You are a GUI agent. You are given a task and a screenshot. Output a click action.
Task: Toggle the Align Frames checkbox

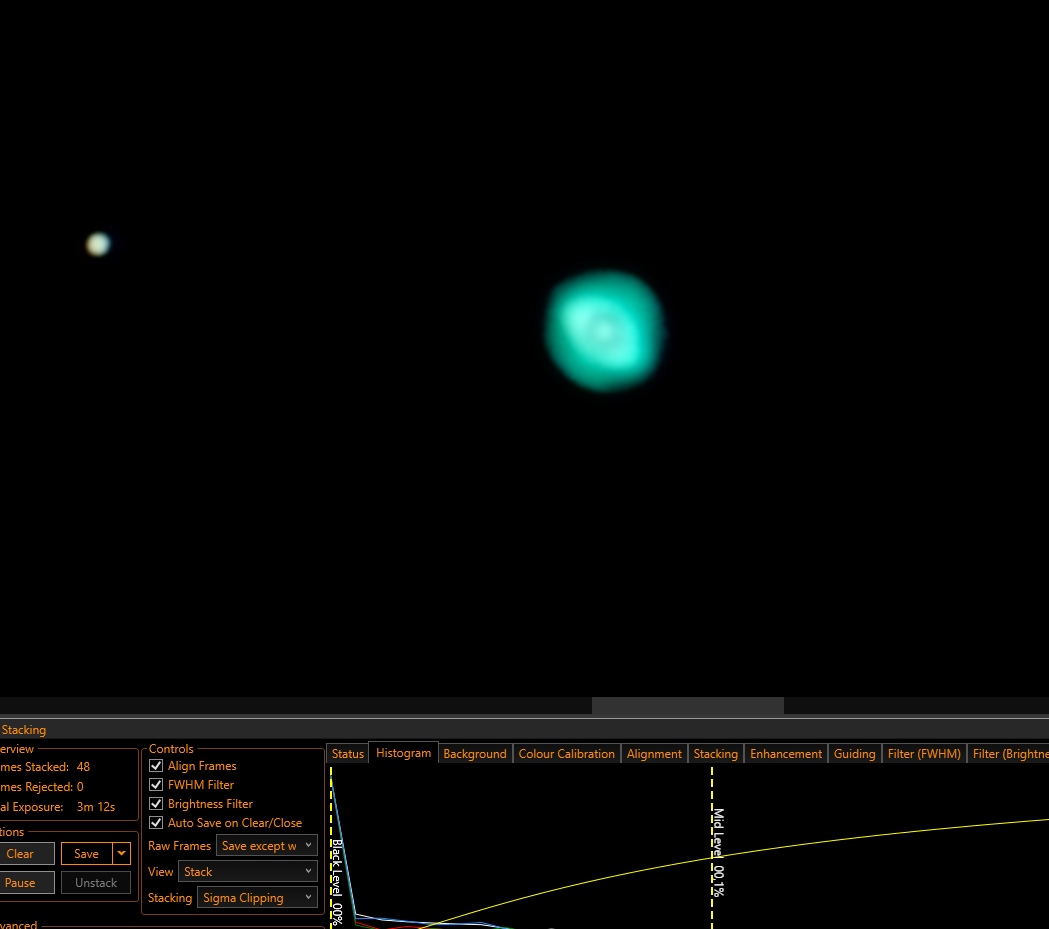coord(156,766)
